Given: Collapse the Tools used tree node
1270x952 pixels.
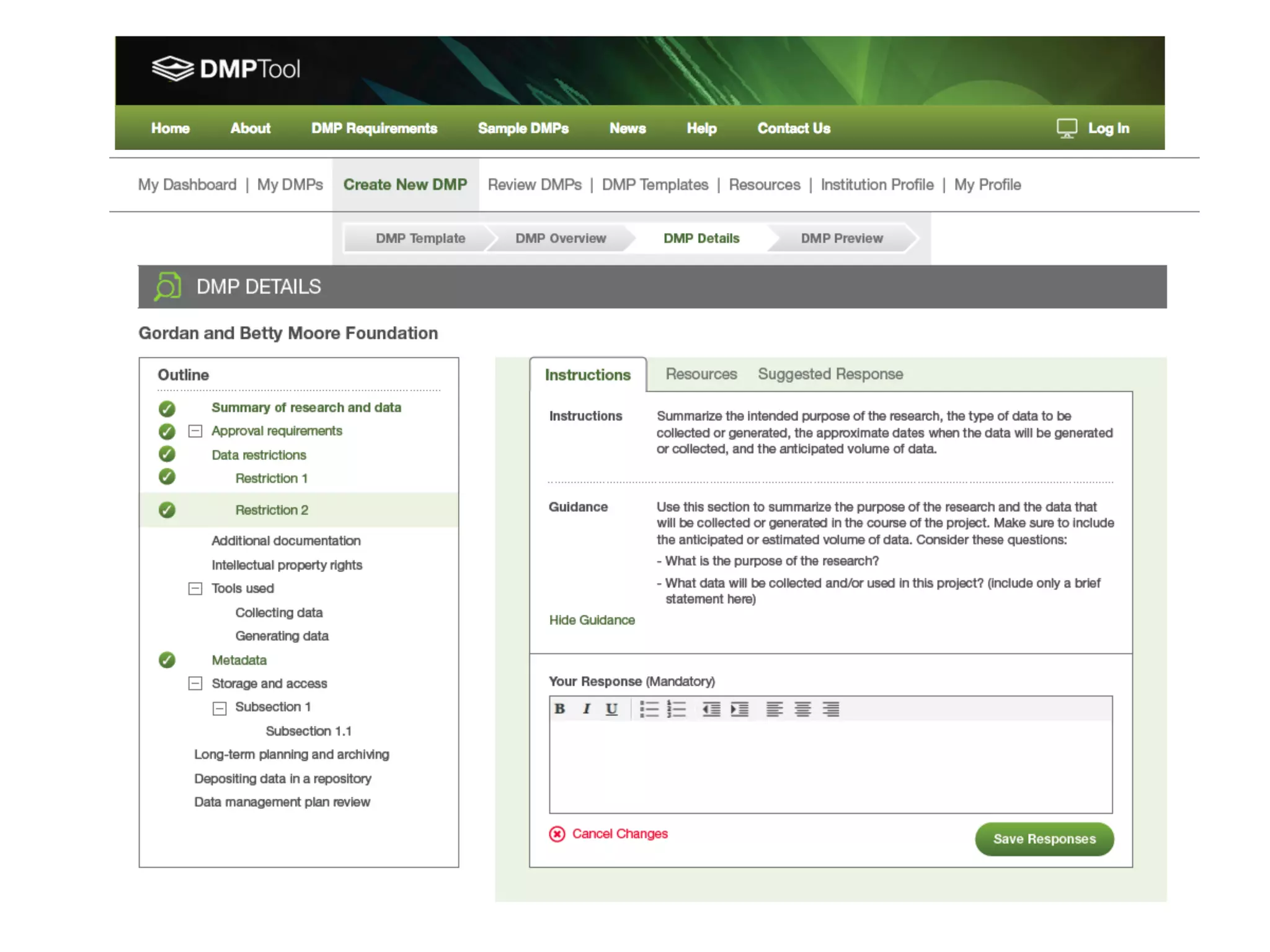Looking at the screenshot, I should (x=195, y=588).
